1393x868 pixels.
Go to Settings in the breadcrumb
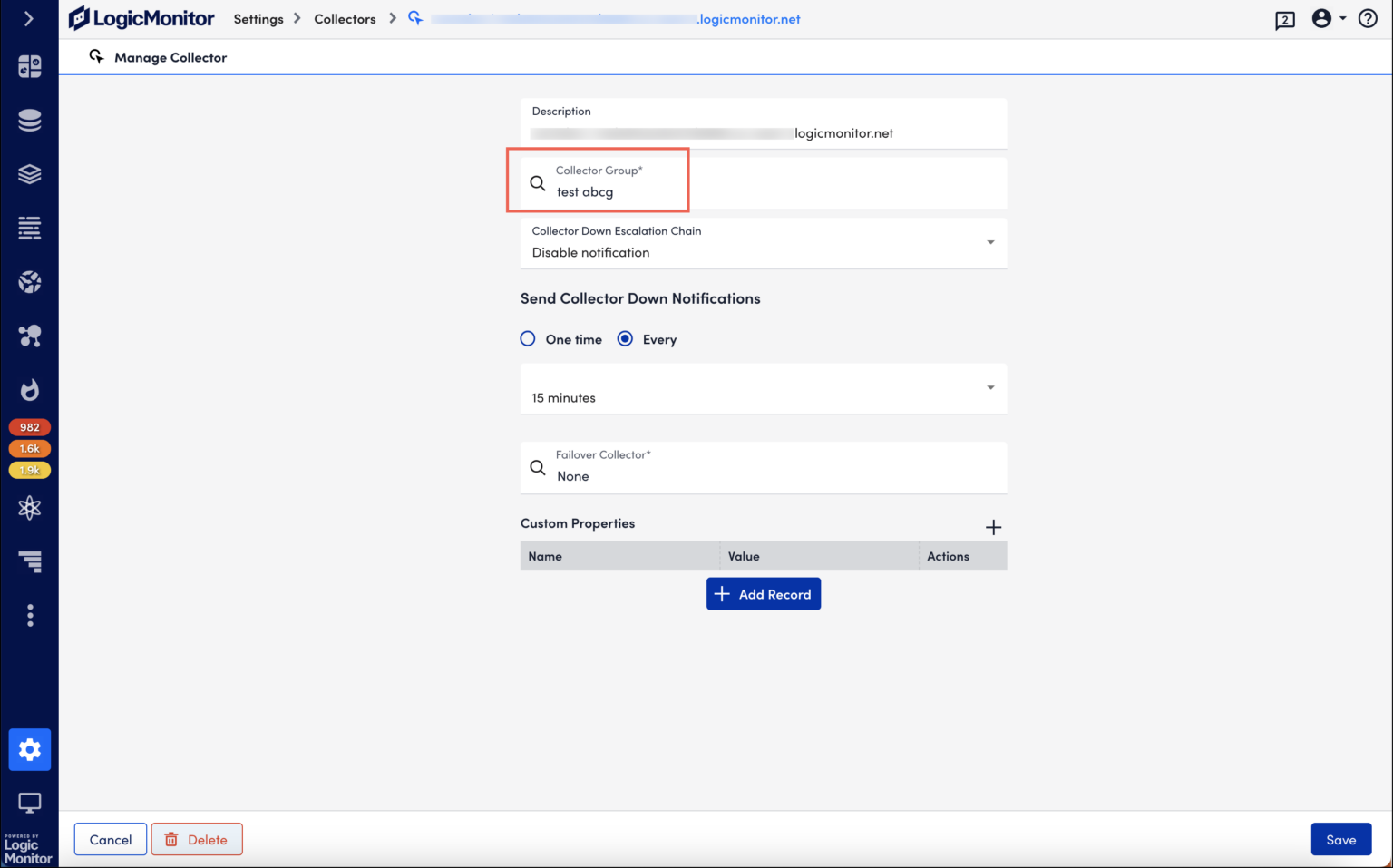pyautogui.click(x=258, y=19)
